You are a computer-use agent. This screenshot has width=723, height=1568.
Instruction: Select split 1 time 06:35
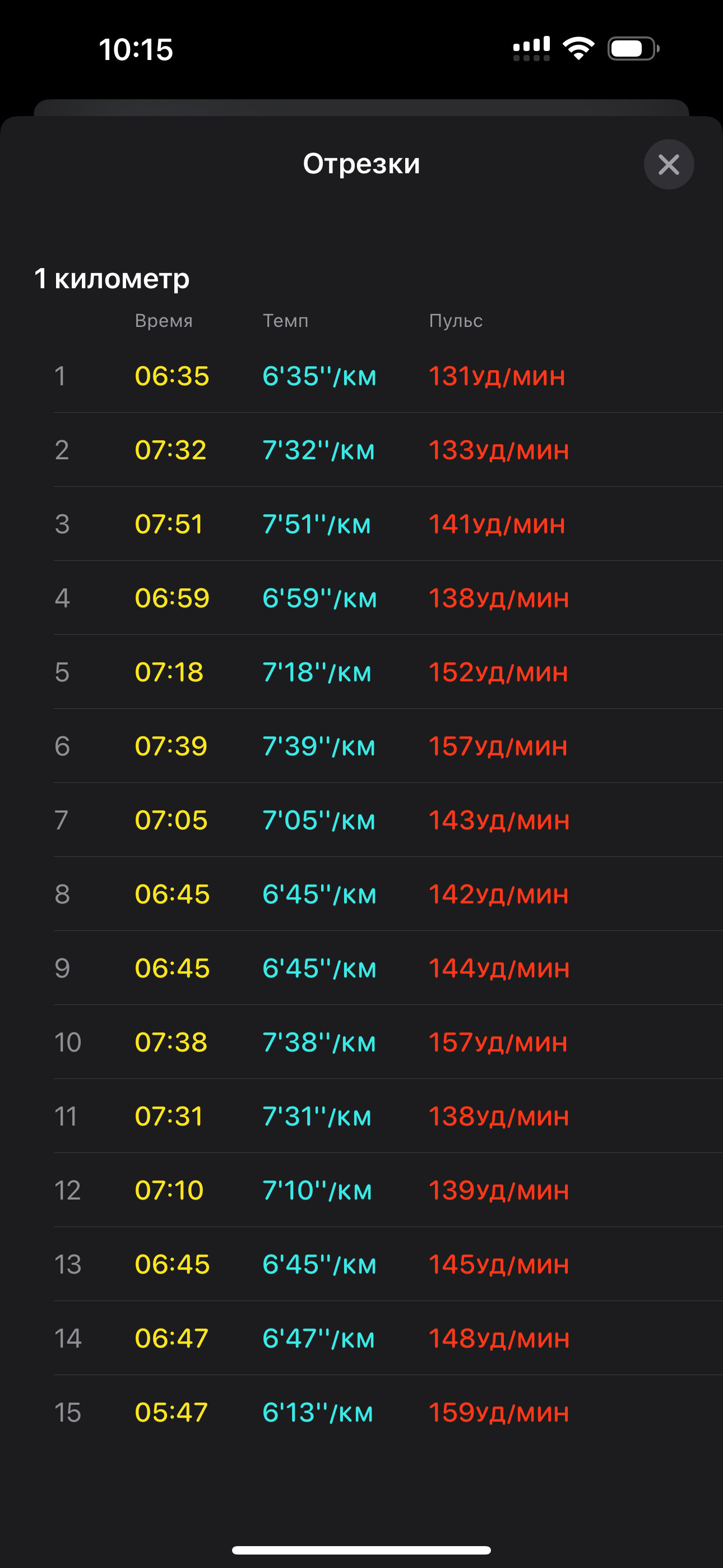coord(172,376)
